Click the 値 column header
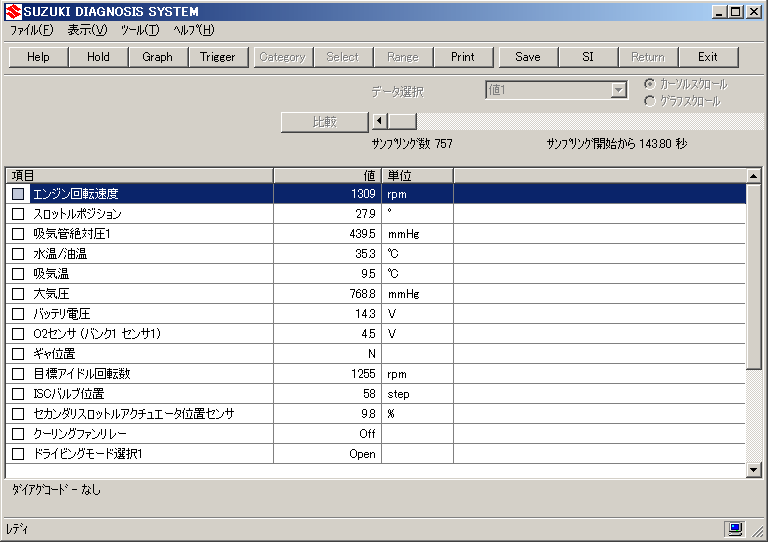This screenshot has height=542, width=768. [x=327, y=175]
